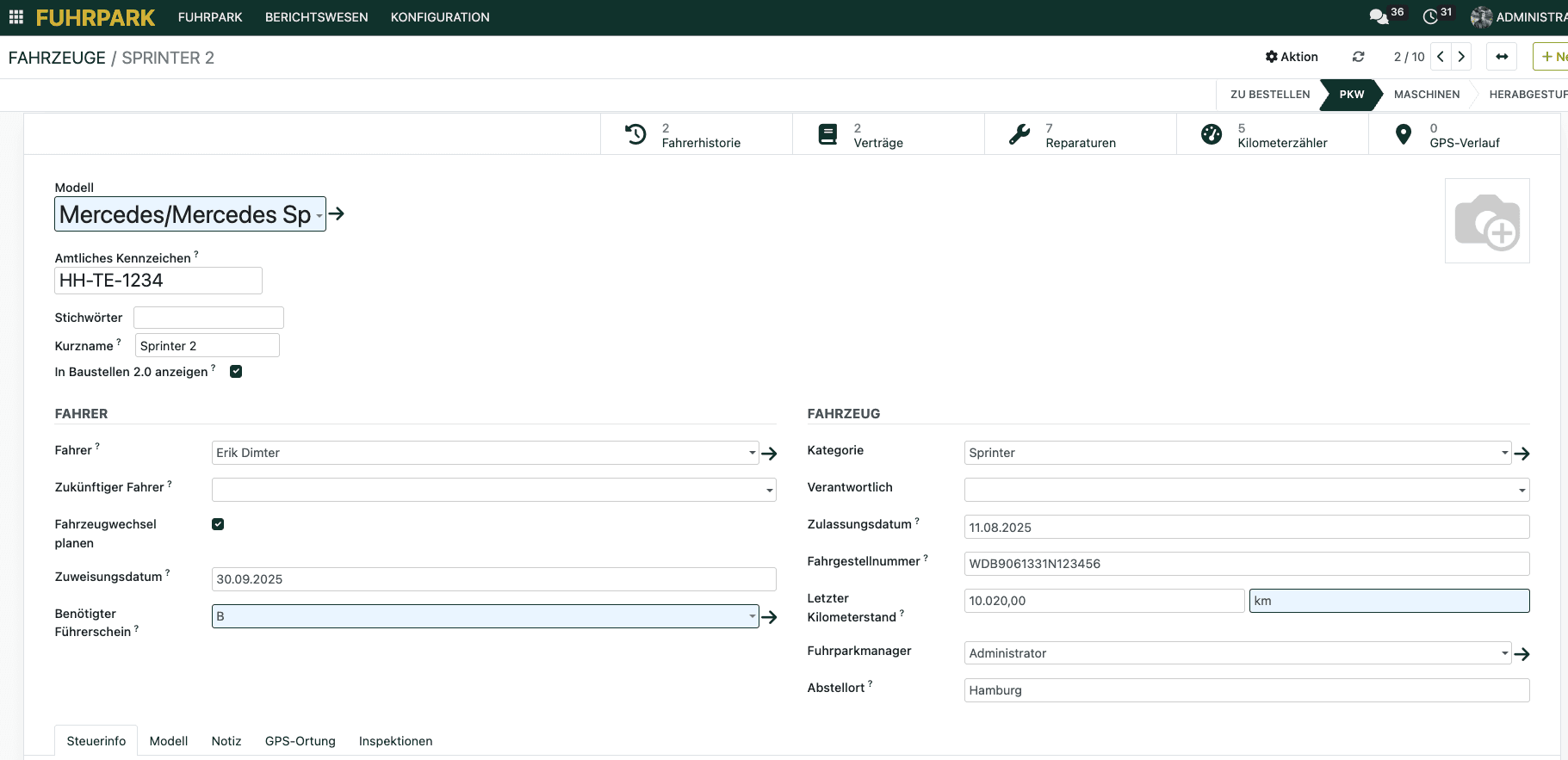Switch to the Notiz tab
The width and height of the screenshot is (1568, 760).
coord(226,741)
